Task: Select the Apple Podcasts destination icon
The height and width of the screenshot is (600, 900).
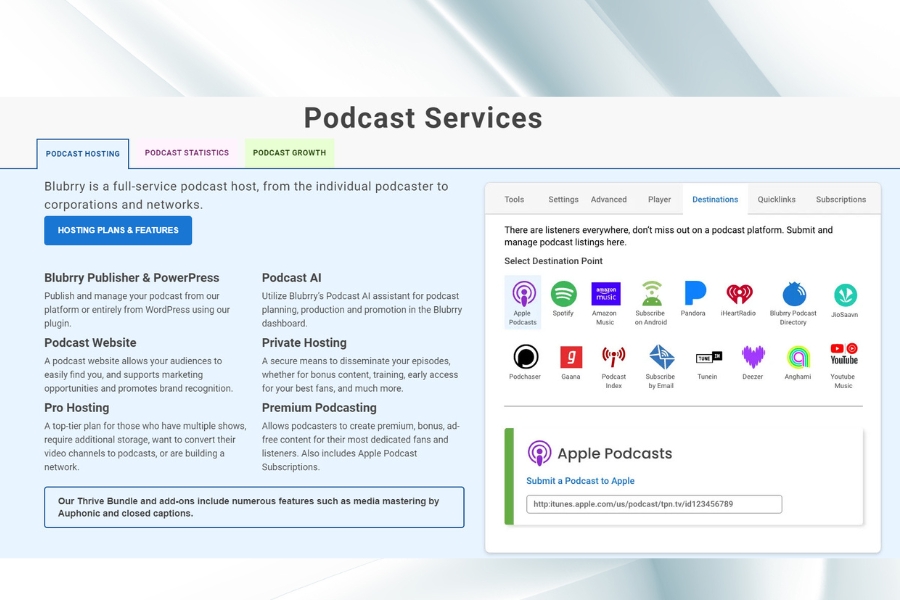Action: click(523, 294)
